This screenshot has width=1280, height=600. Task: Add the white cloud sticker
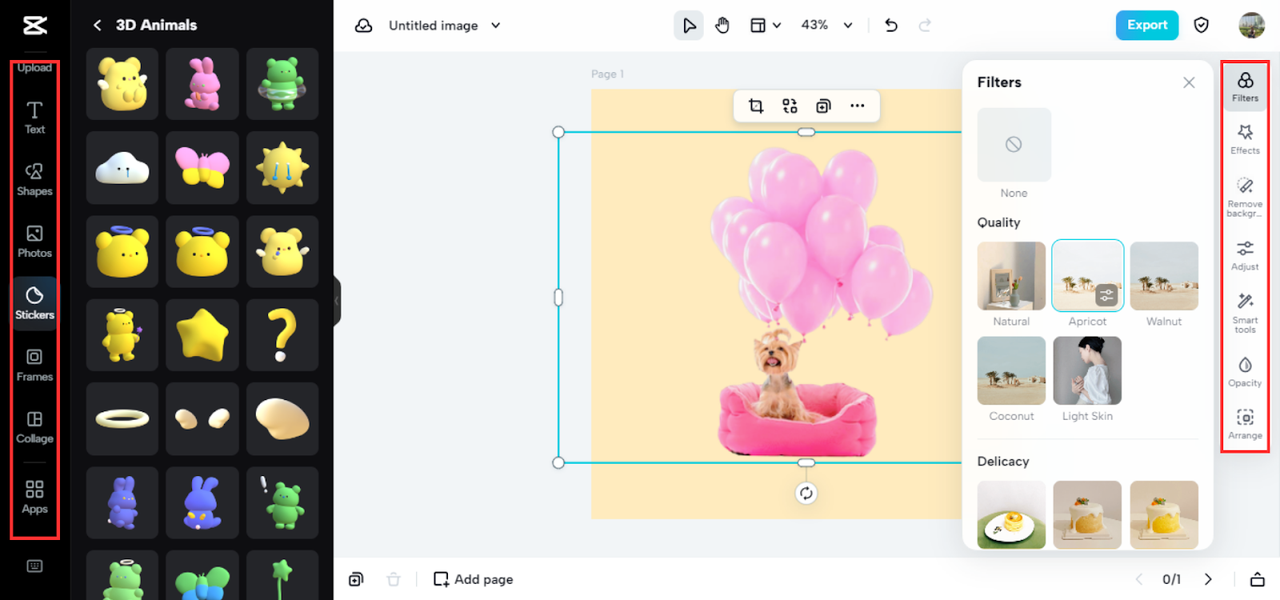pyautogui.click(x=122, y=169)
